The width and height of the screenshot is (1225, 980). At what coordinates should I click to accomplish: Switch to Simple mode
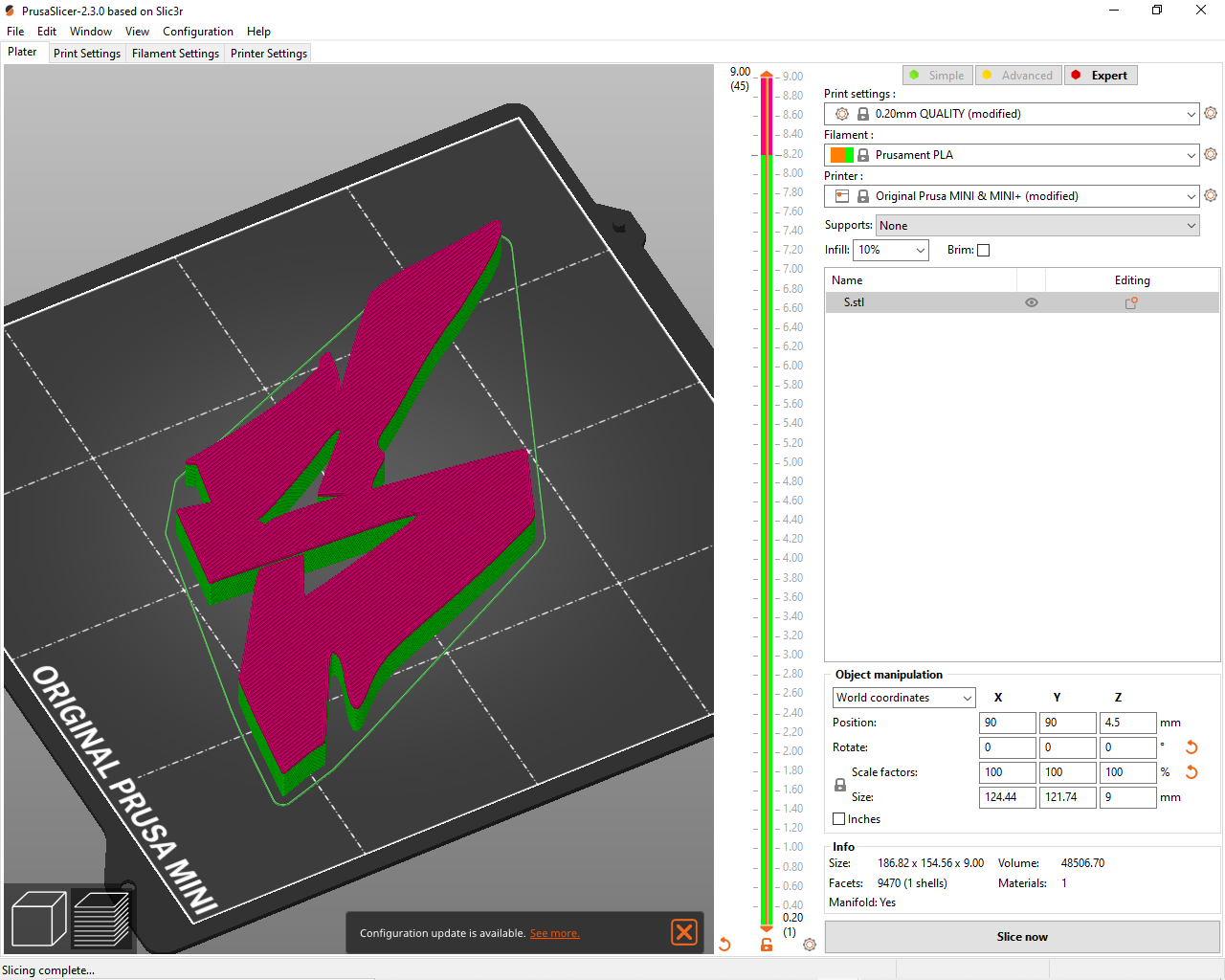[938, 76]
